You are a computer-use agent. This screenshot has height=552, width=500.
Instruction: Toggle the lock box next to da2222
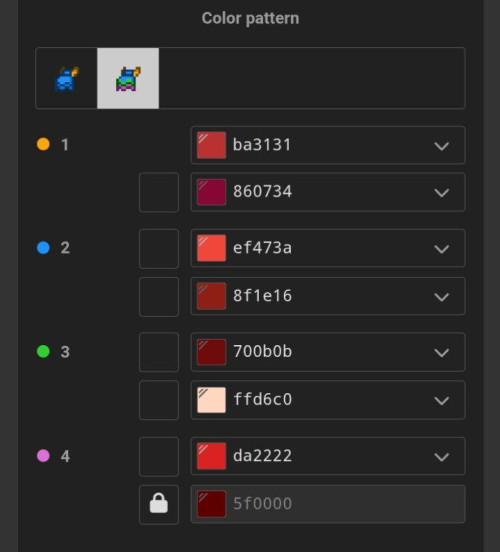[x=159, y=457]
